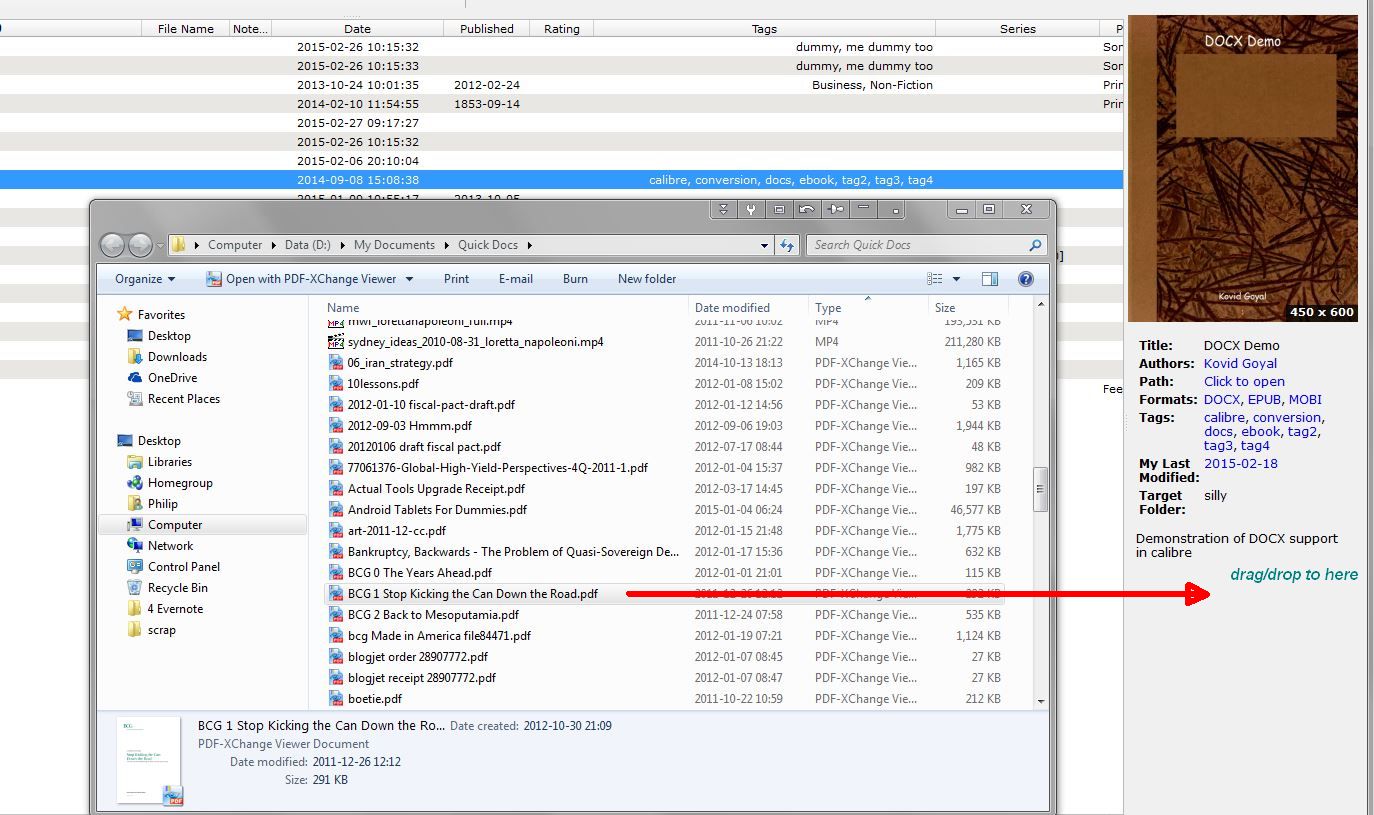This screenshot has height=815, width=1374.
Task: Expand the Open with PDF-XChange Viewer arrow
Action: (407, 279)
